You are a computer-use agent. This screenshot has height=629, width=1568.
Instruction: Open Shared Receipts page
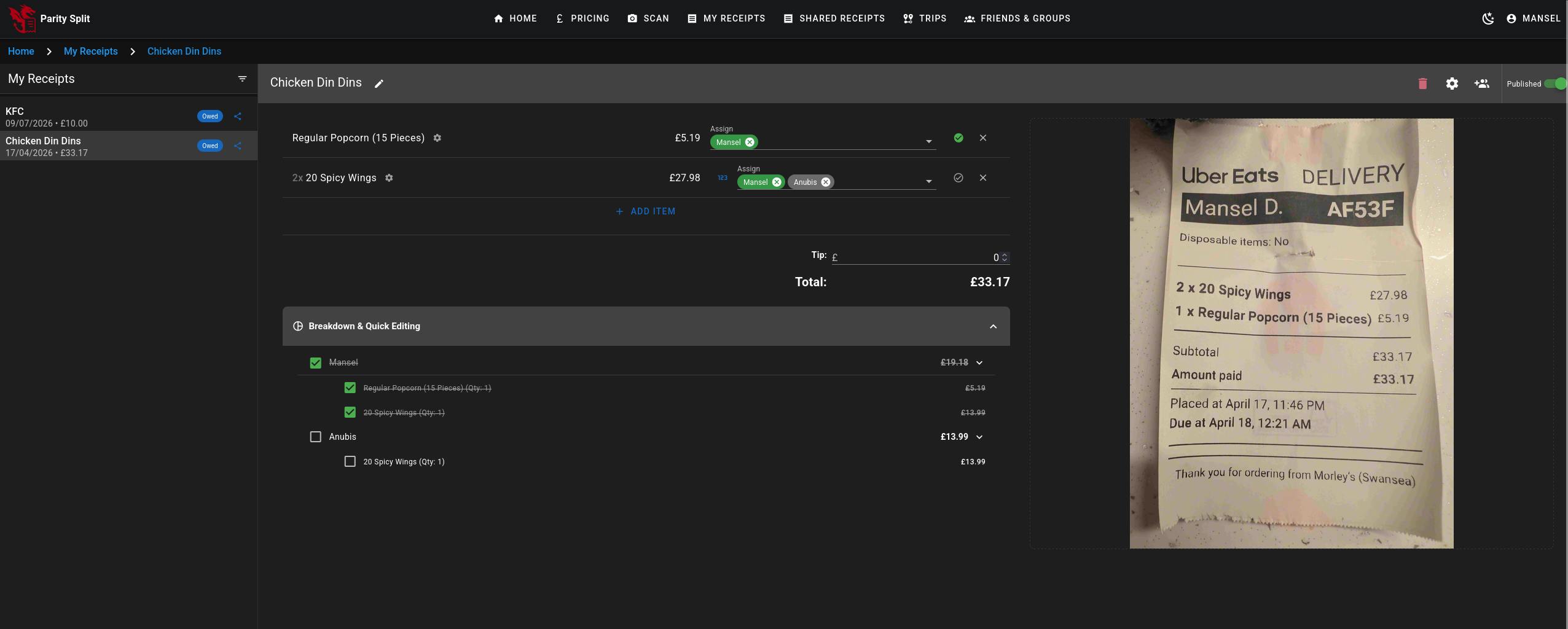[x=834, y=18]
